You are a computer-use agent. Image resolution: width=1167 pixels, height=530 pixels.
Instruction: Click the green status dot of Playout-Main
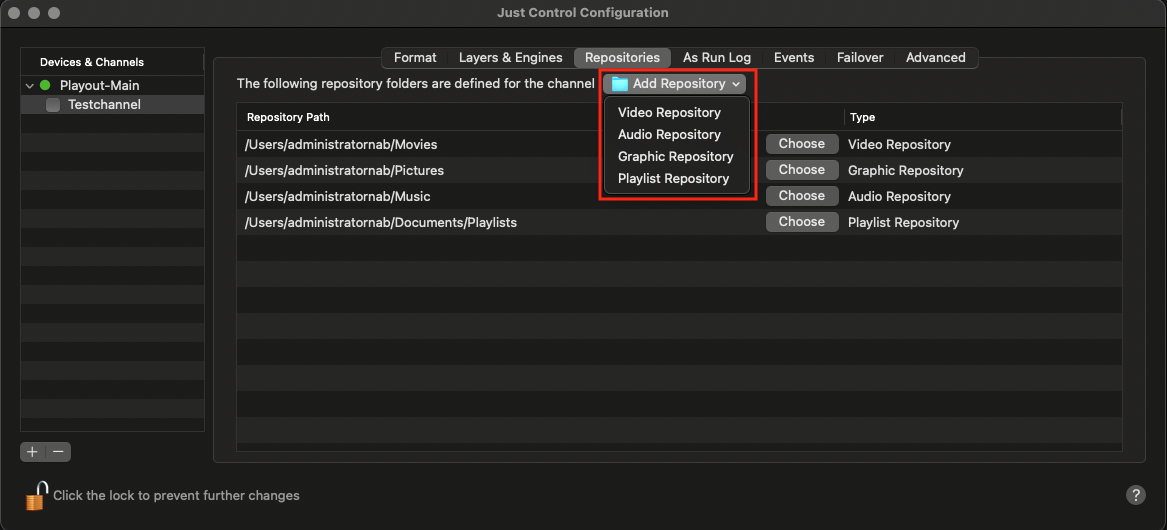[x=45, y=86]
